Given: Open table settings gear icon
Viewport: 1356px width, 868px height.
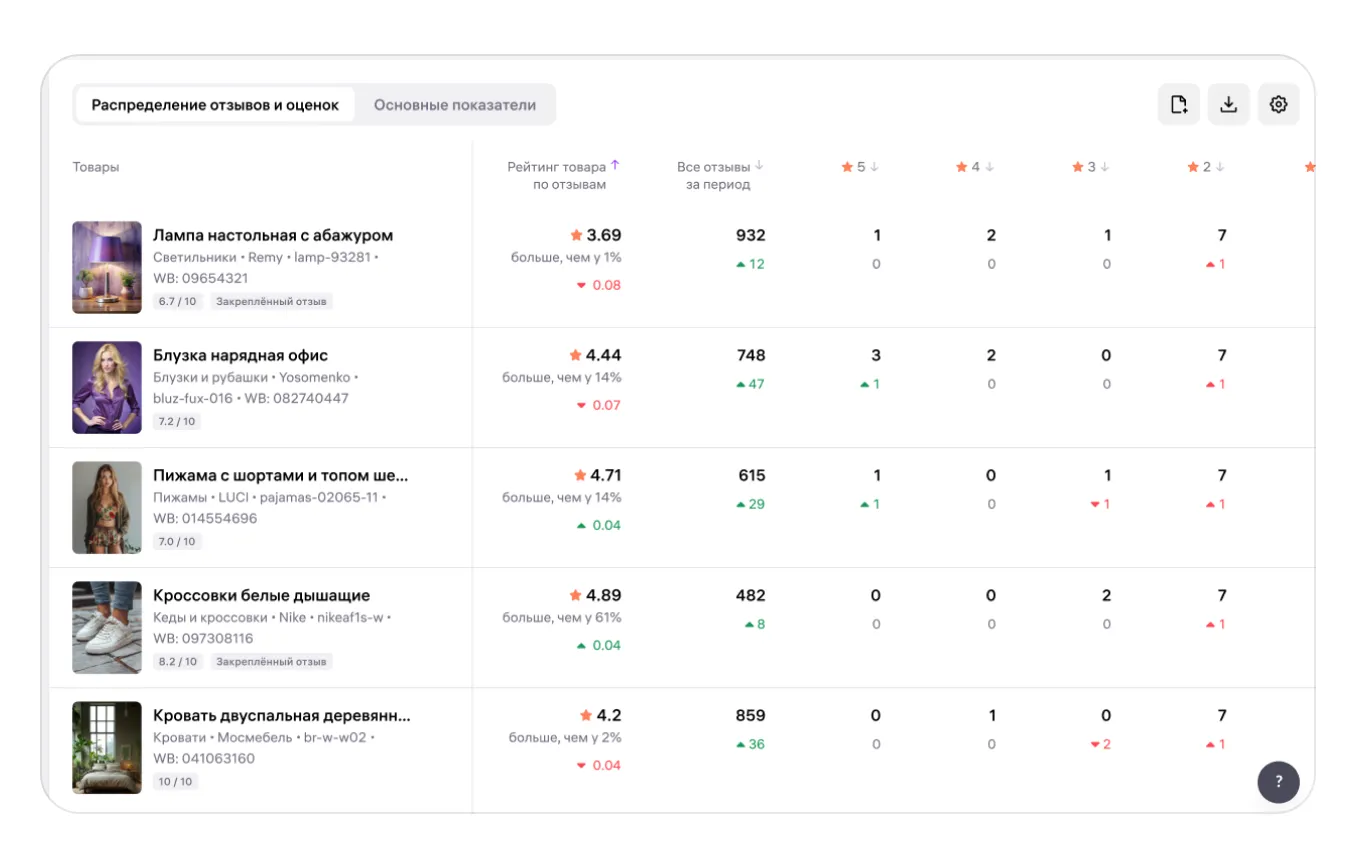Looking at the screenshot, I should point(1278,104).
